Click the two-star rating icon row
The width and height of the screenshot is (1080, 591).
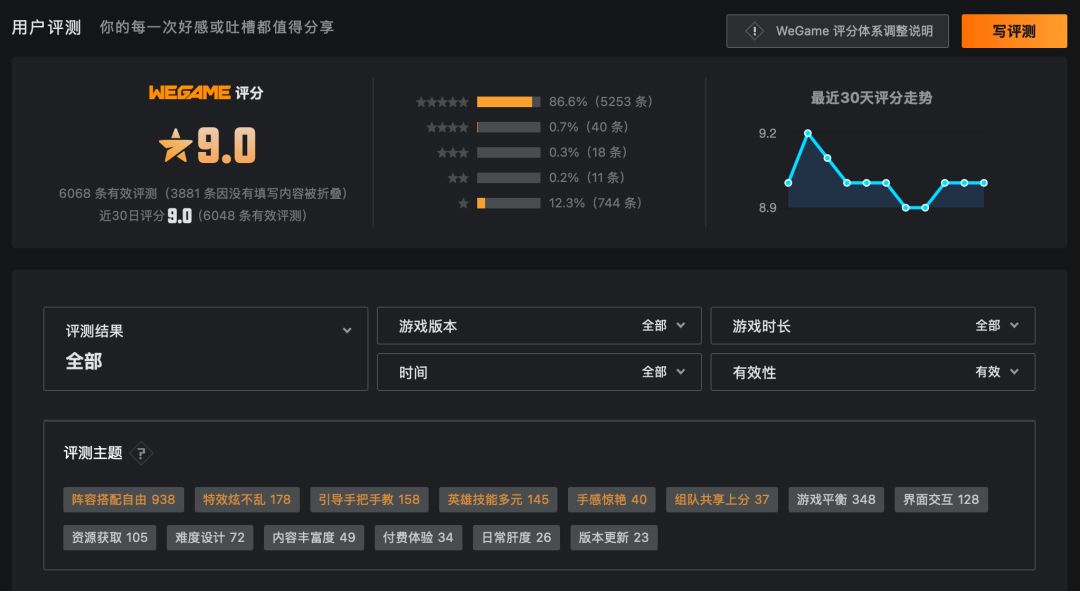click(458, 178)
